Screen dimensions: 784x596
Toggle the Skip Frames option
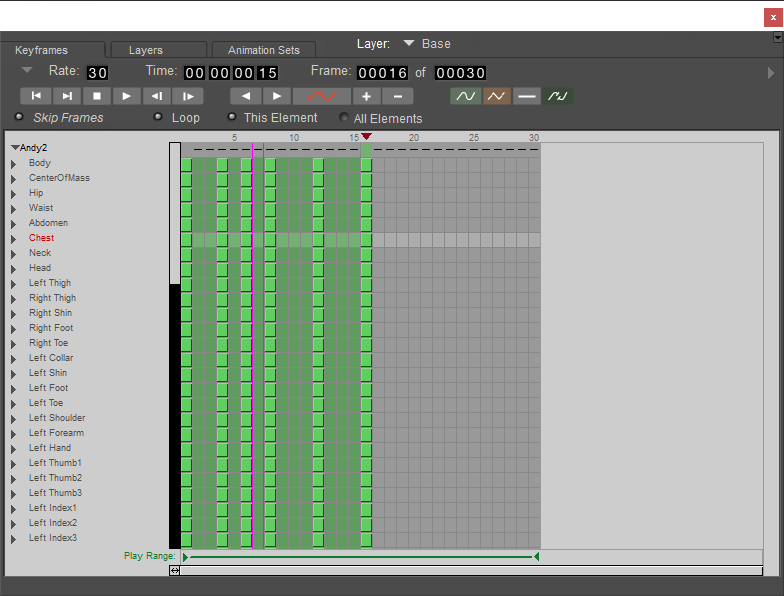[x=19, y=117]
